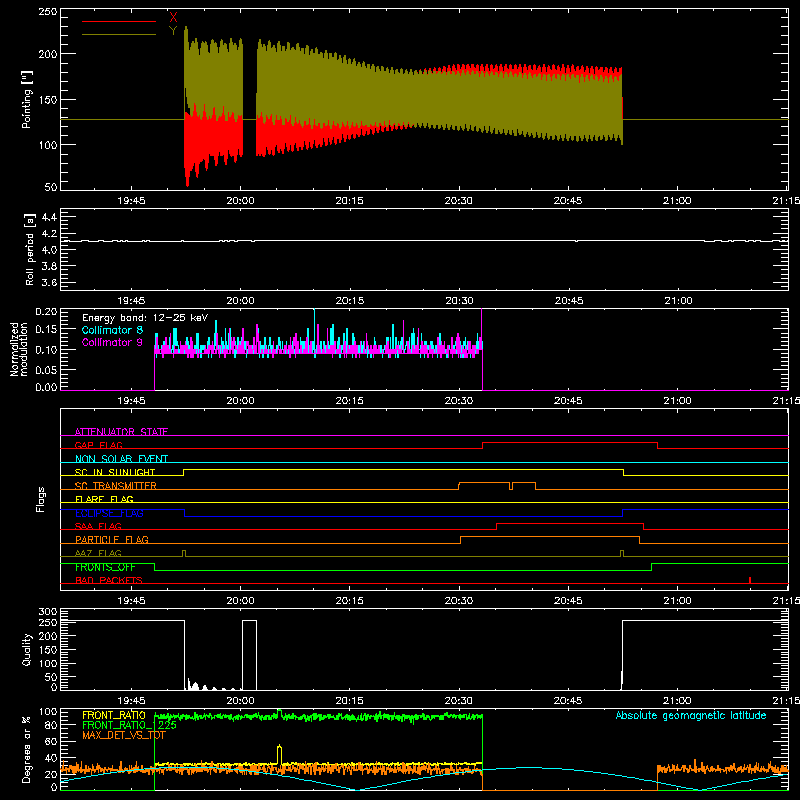
Task: Click the BAD_PACKETS spike near 21:10
Action: point(749,580)
